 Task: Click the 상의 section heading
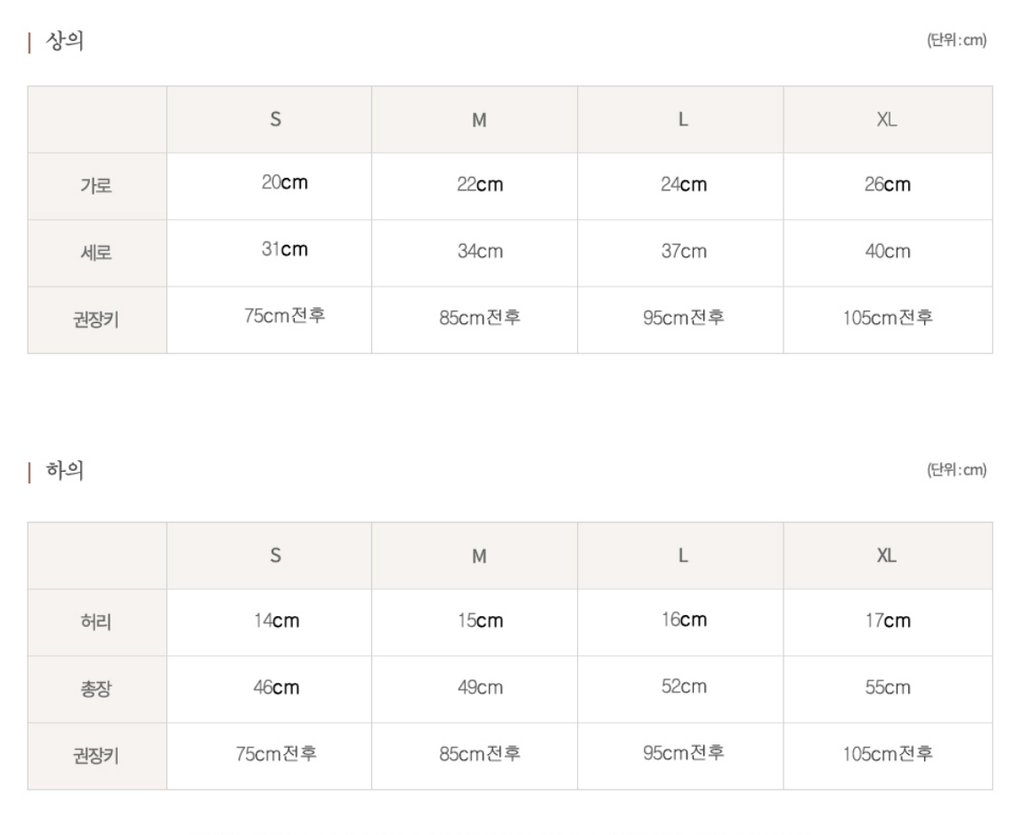tap(64, 42)
